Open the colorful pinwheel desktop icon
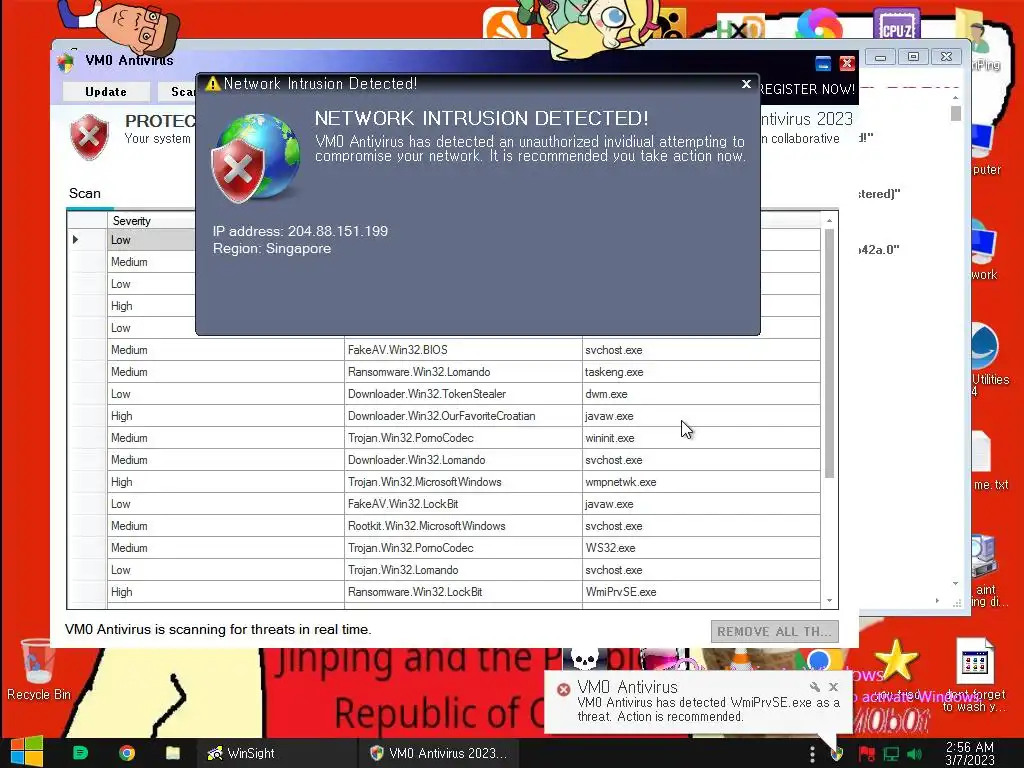The width and height of the screenshot is (1024, 768). point(820,25)
